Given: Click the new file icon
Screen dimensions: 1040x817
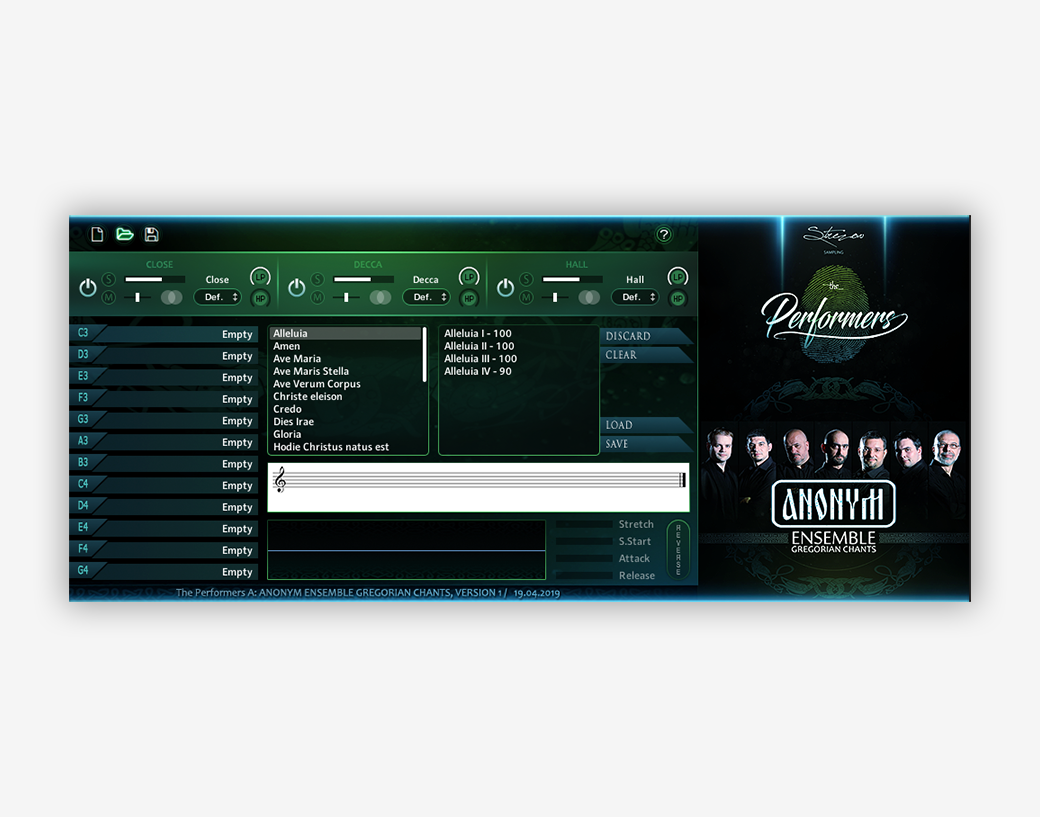Looking at the screenshot, I should pyautogui.click(x=98, y=234).
